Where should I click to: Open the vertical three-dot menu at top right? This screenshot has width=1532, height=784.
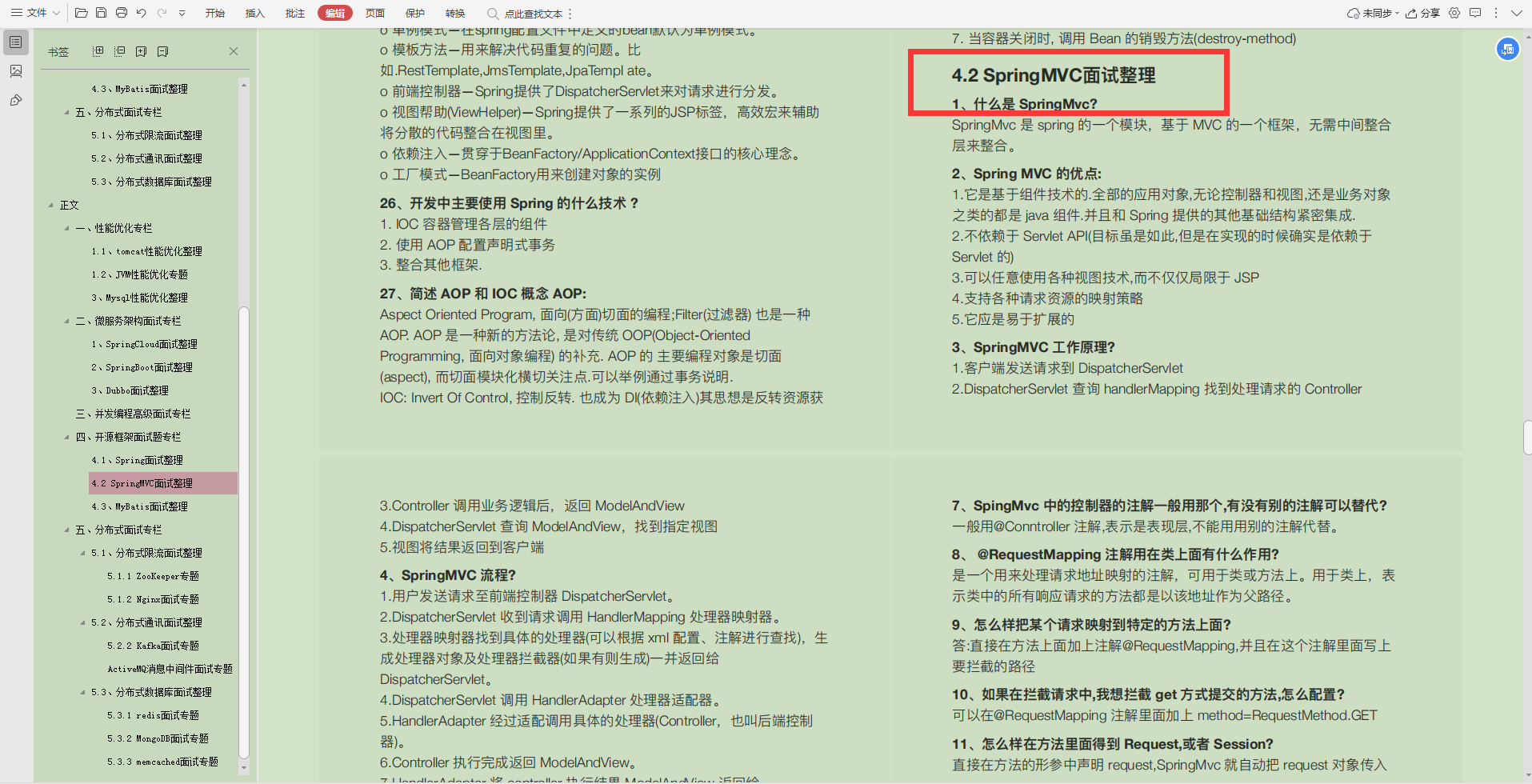coord(1495,13)
